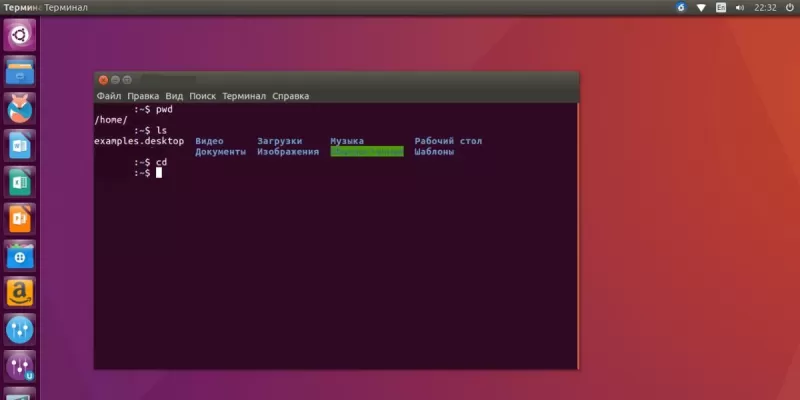Open the Ubuntu Dash search launcher

coord(20,35)
